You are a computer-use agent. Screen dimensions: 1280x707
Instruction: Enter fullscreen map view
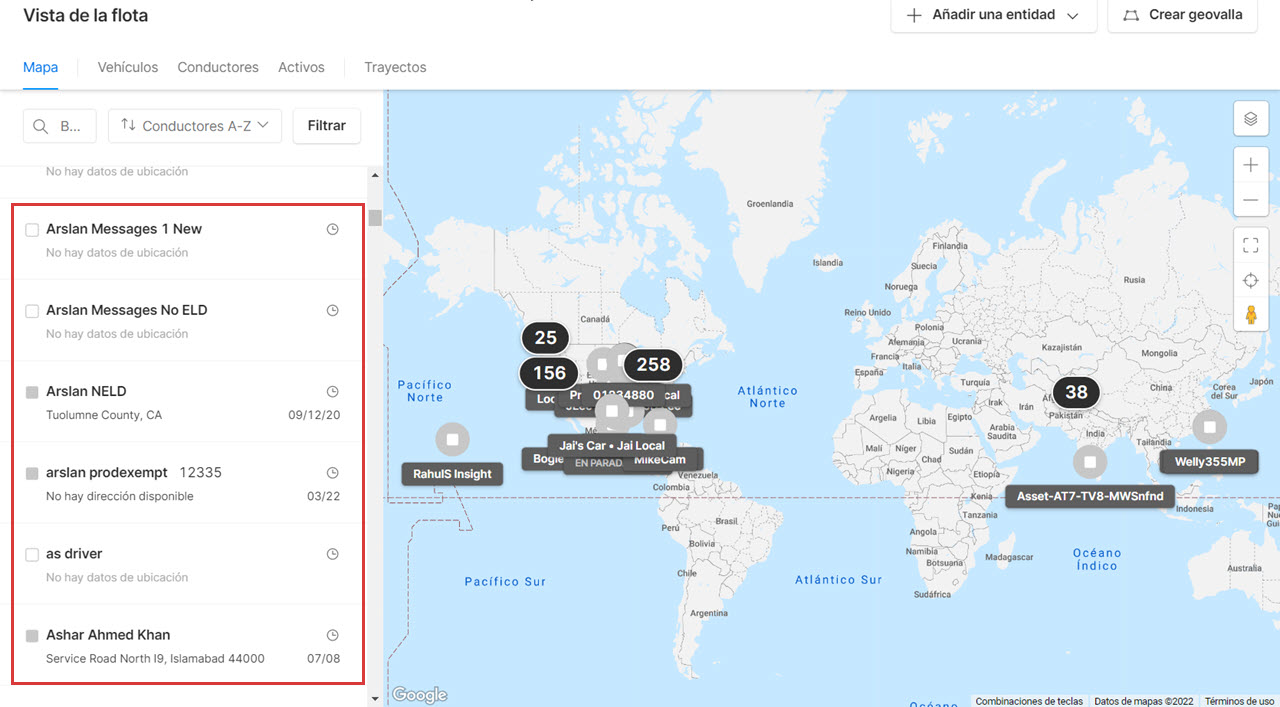coord(1251,243)
